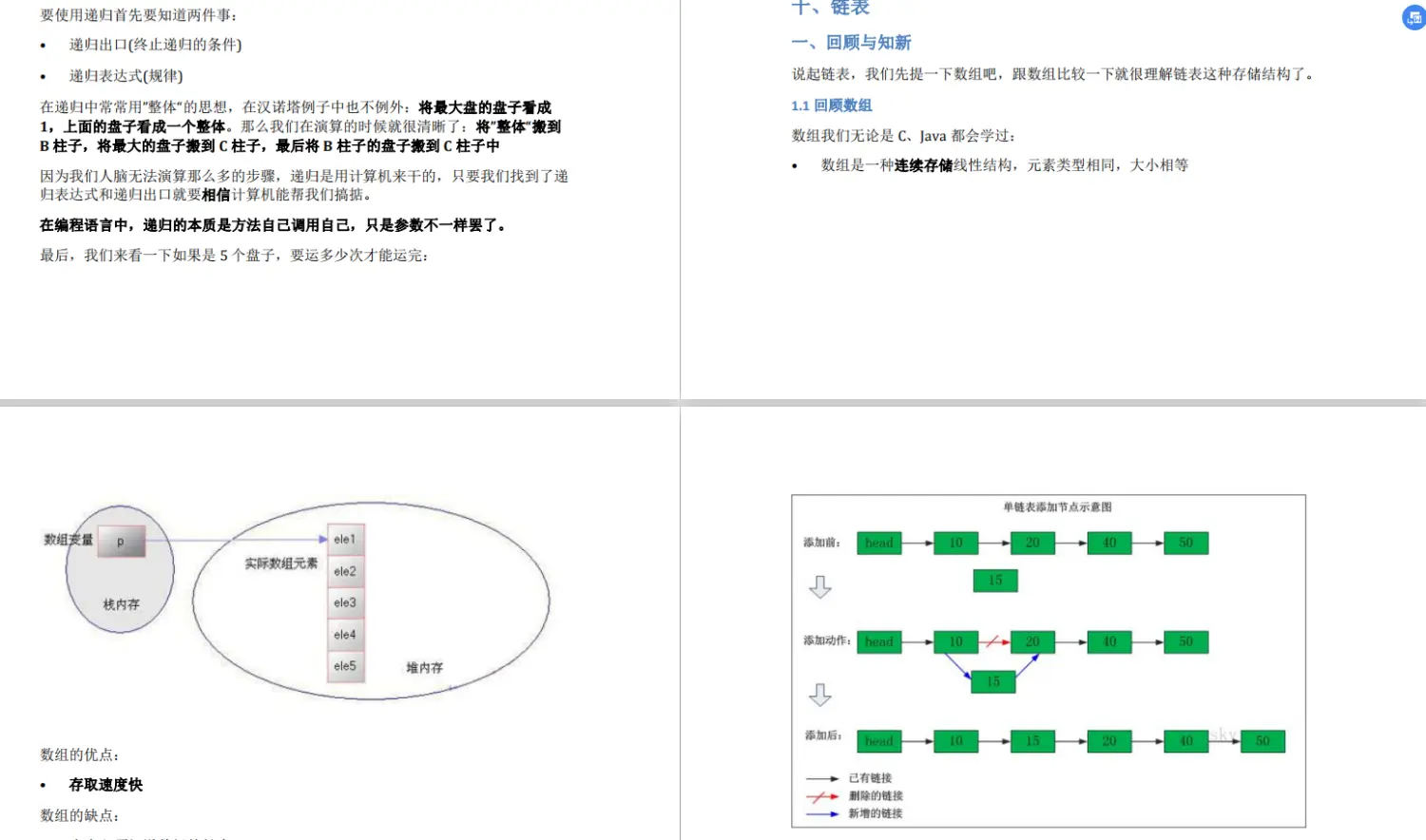The width and height of the screenshot is (1426, 840).
Task: Click the down arrow above 添加后 row
Action: [x=820, y=695]
